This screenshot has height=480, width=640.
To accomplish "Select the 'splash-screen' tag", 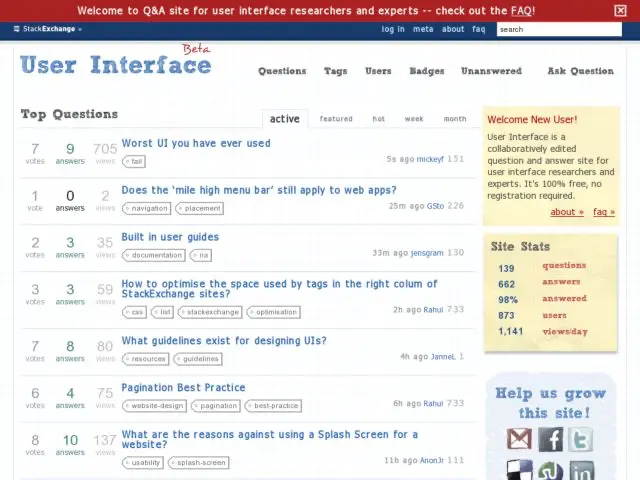I will point(198,462).
